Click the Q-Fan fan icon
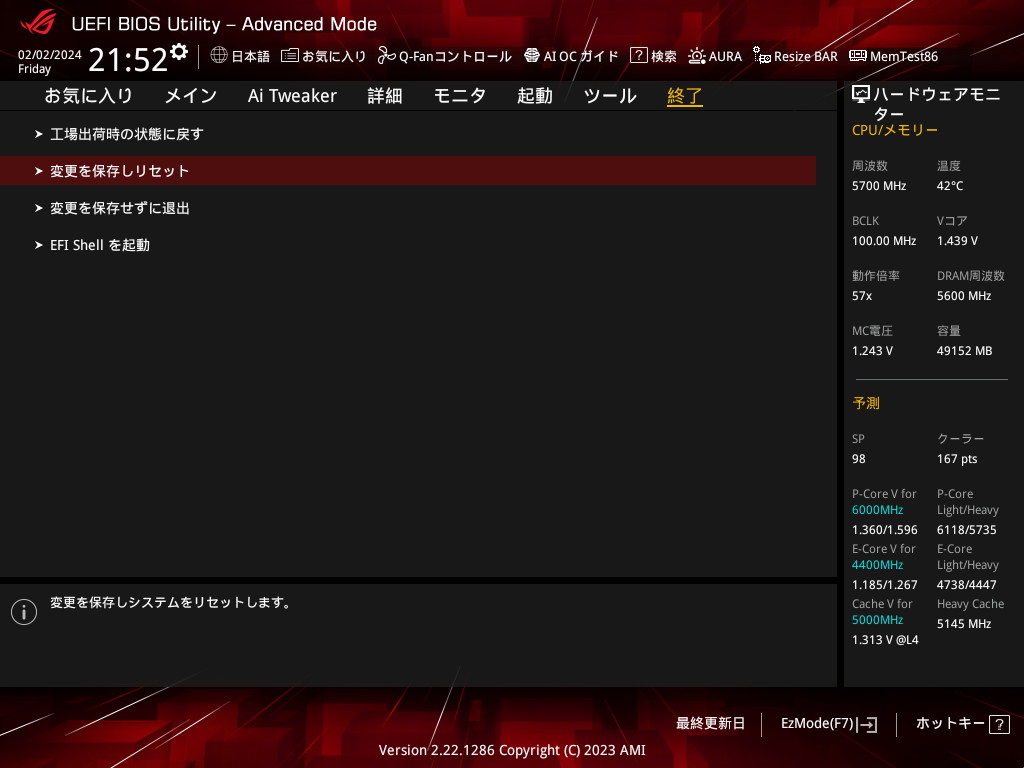Screen dimensions: 1024x768 [x=387, y=56]
